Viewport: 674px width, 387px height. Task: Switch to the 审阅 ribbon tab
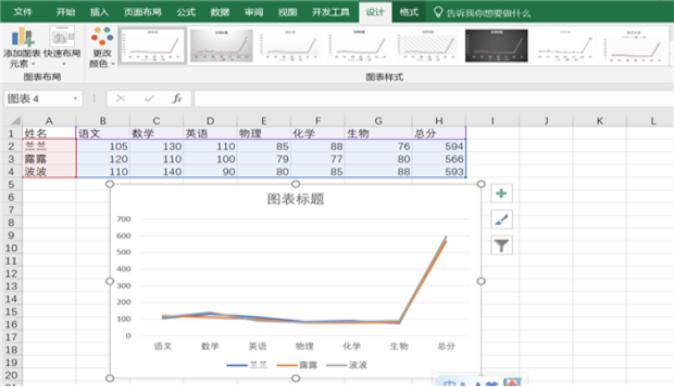[254, 12]
